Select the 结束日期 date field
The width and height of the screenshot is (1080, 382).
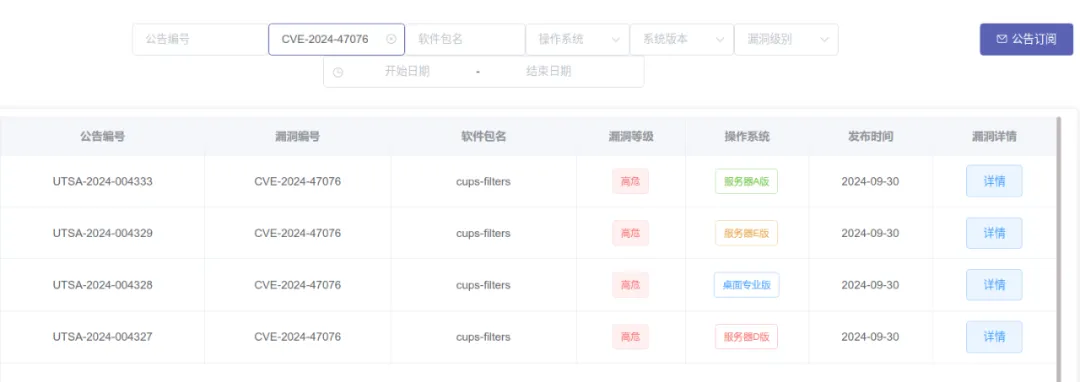pos(548,72)
